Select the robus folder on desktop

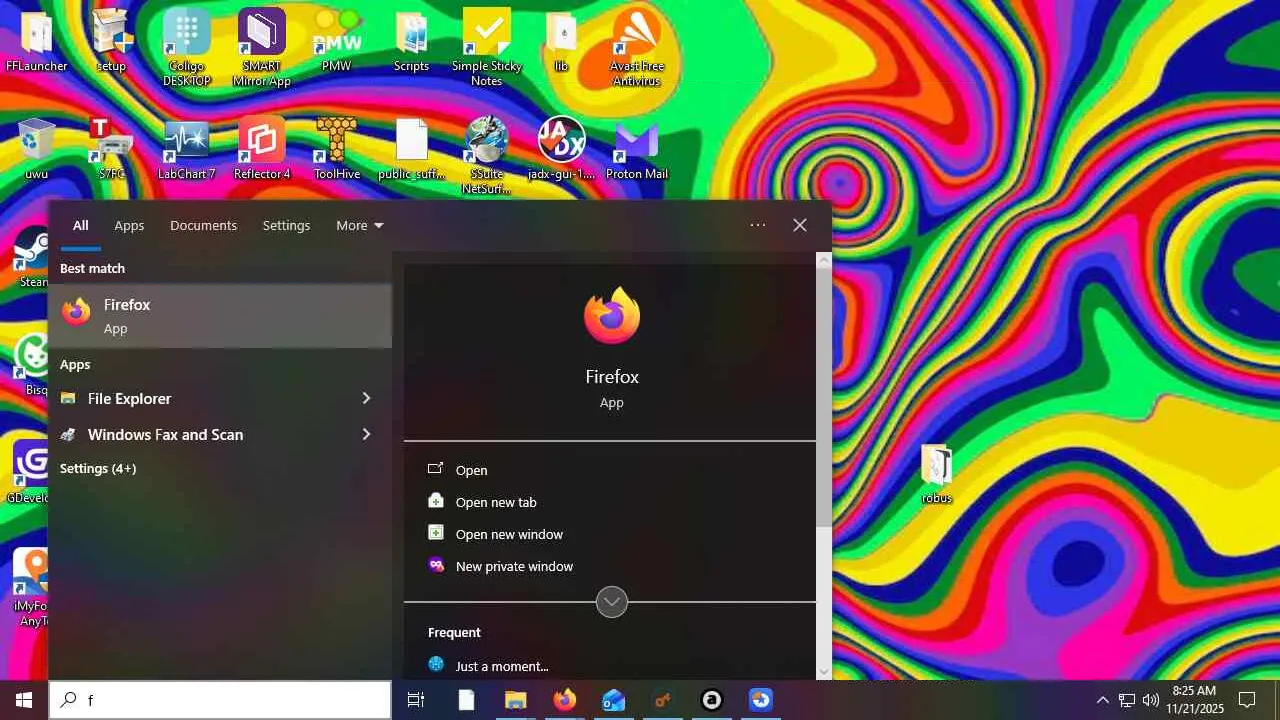click(x=937, y=474)
